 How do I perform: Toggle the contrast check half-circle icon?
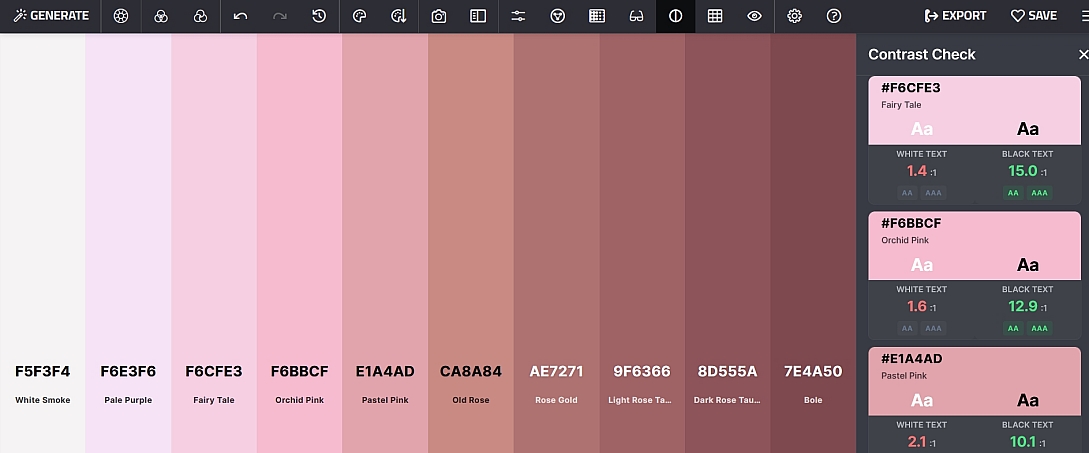(675, 16)
